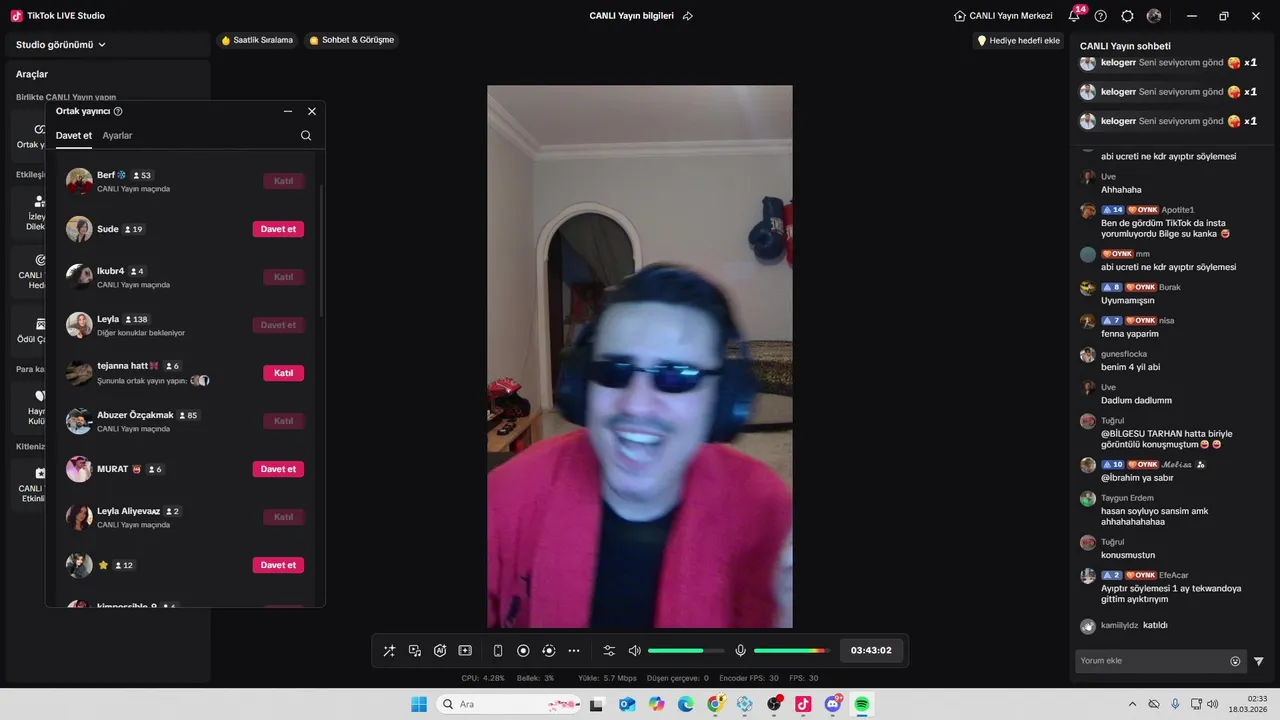Select Leyla Aliyevaaz row name

[128, 511]
